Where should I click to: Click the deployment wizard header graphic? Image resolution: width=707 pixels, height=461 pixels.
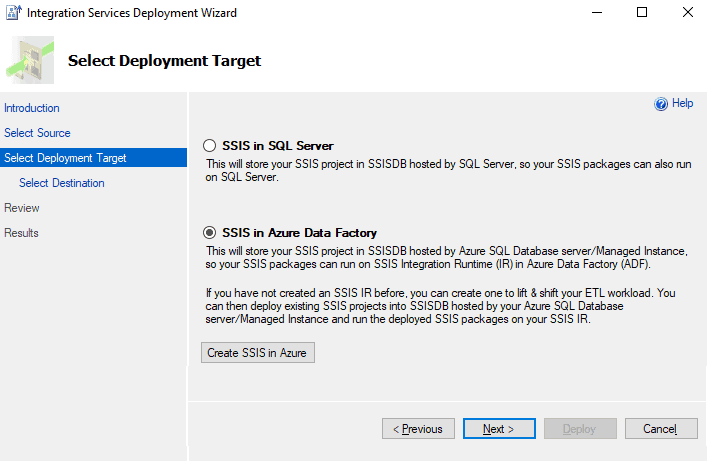click(30, 60)
